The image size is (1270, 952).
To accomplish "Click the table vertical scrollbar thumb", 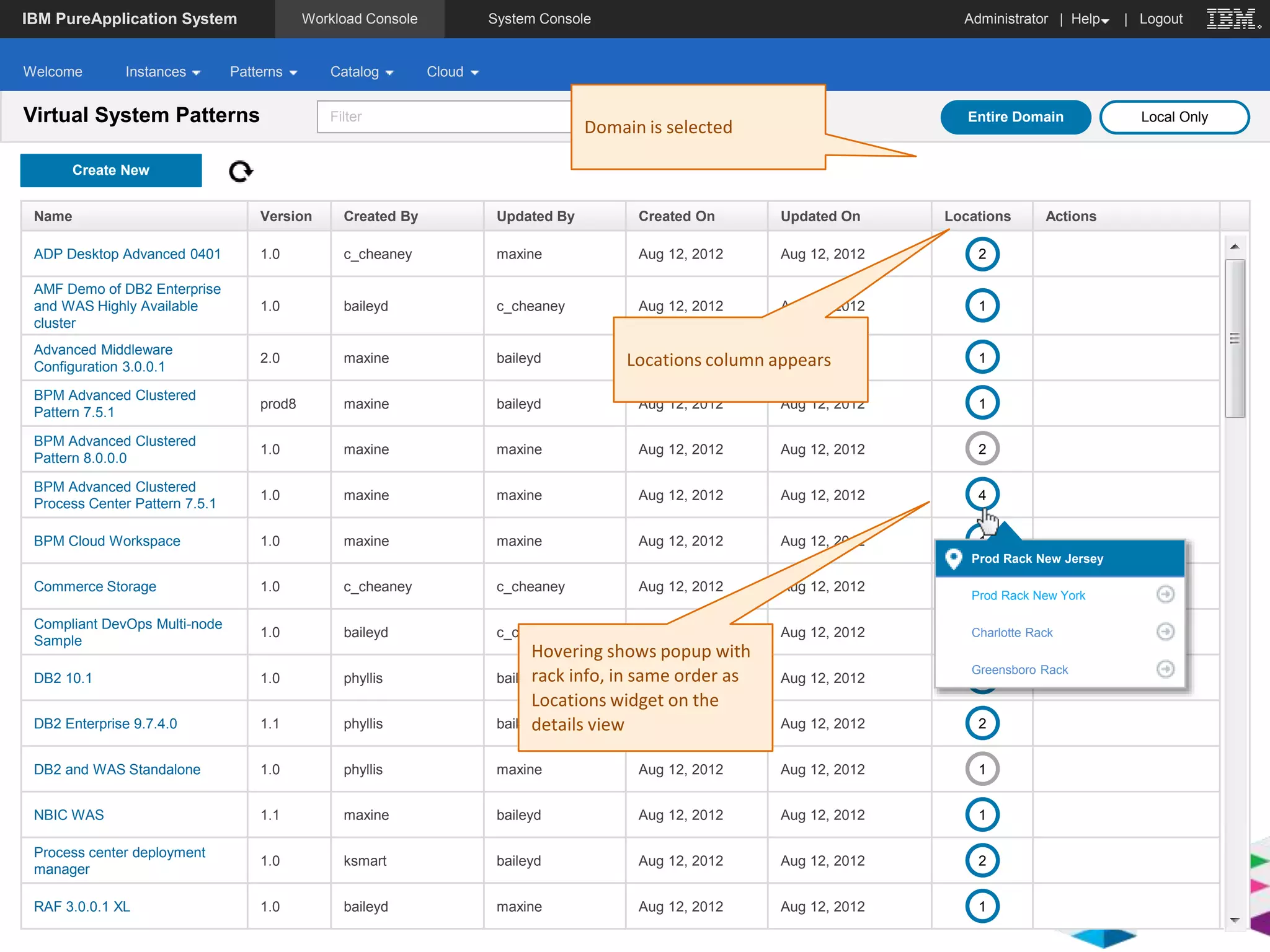I will pyautogui.click(x=1235, y=338).
